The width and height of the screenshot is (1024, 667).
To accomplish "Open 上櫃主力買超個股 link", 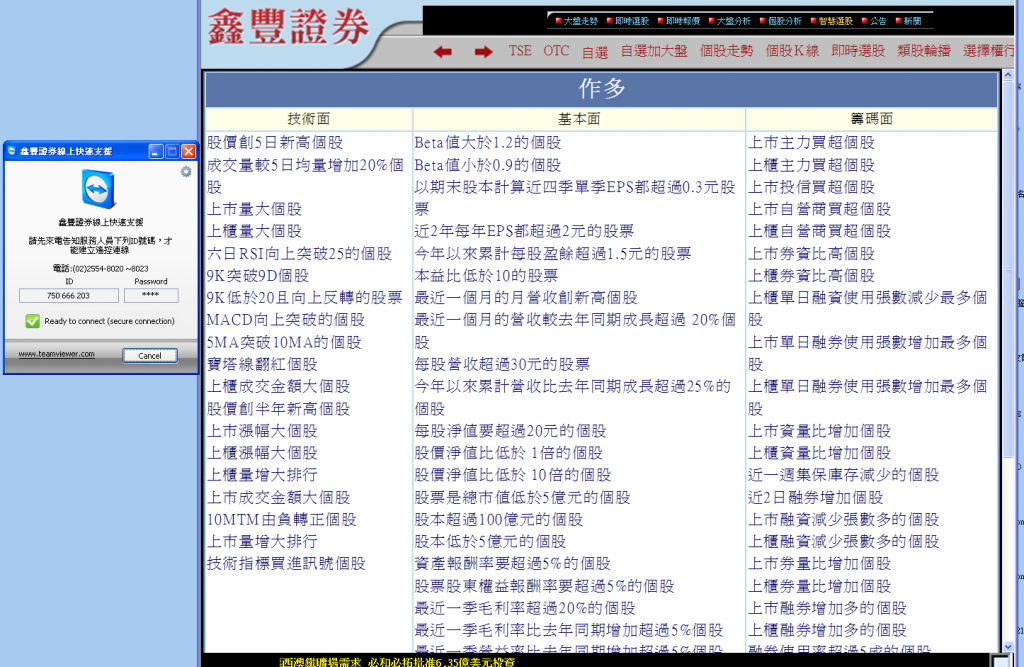I will (x=811, y=165).
